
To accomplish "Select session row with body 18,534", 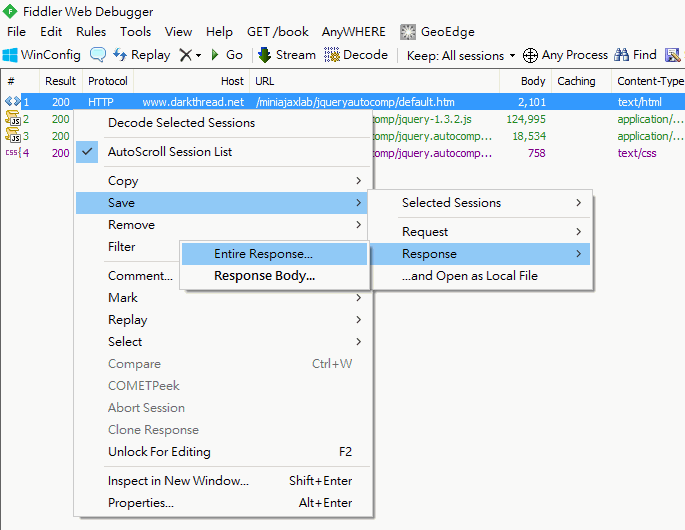I will [342, 136].
